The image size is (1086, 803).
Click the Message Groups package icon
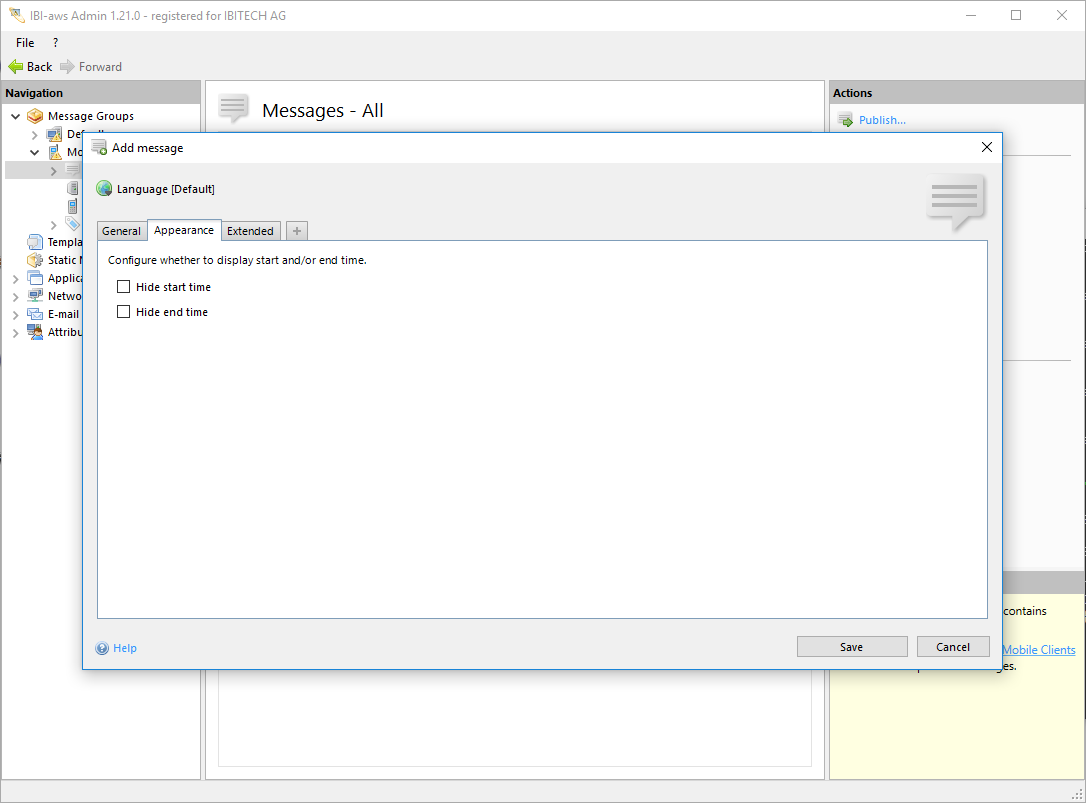(x=36, y=116)
